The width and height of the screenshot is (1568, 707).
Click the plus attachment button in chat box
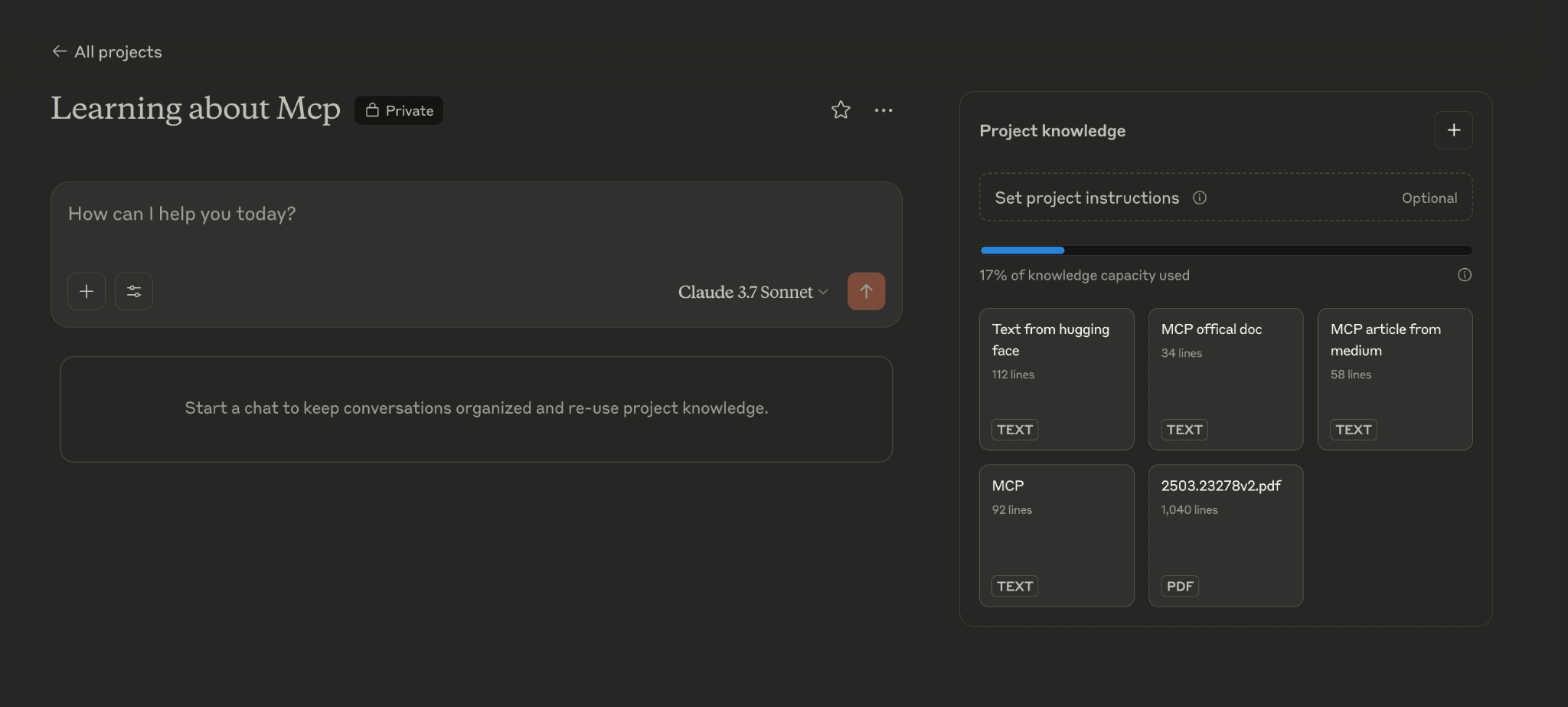click(x=87, y=292)
